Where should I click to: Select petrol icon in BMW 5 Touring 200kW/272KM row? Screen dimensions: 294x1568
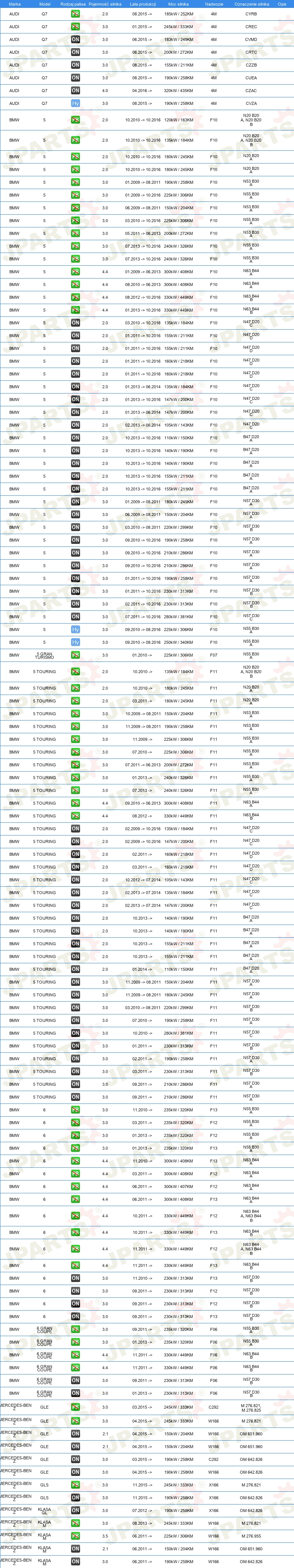point(76,764)
